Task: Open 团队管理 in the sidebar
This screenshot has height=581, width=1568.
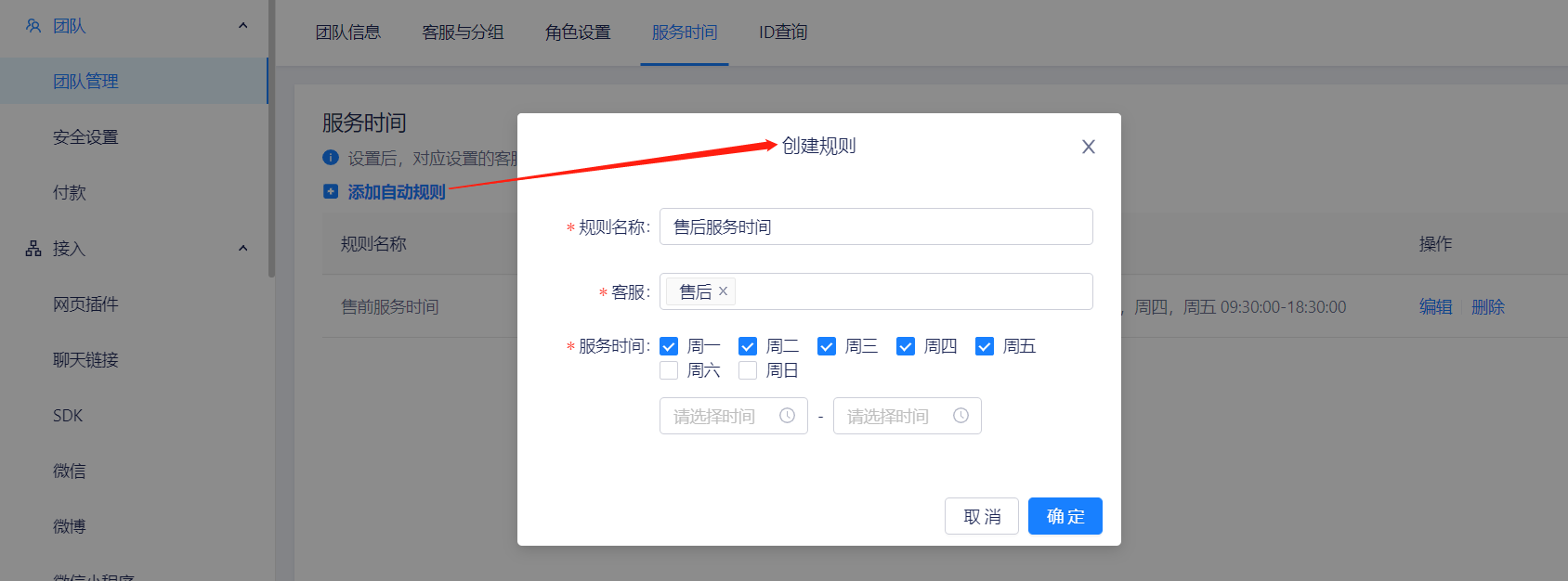Action: pyautogui.click(x=134, y=81)
